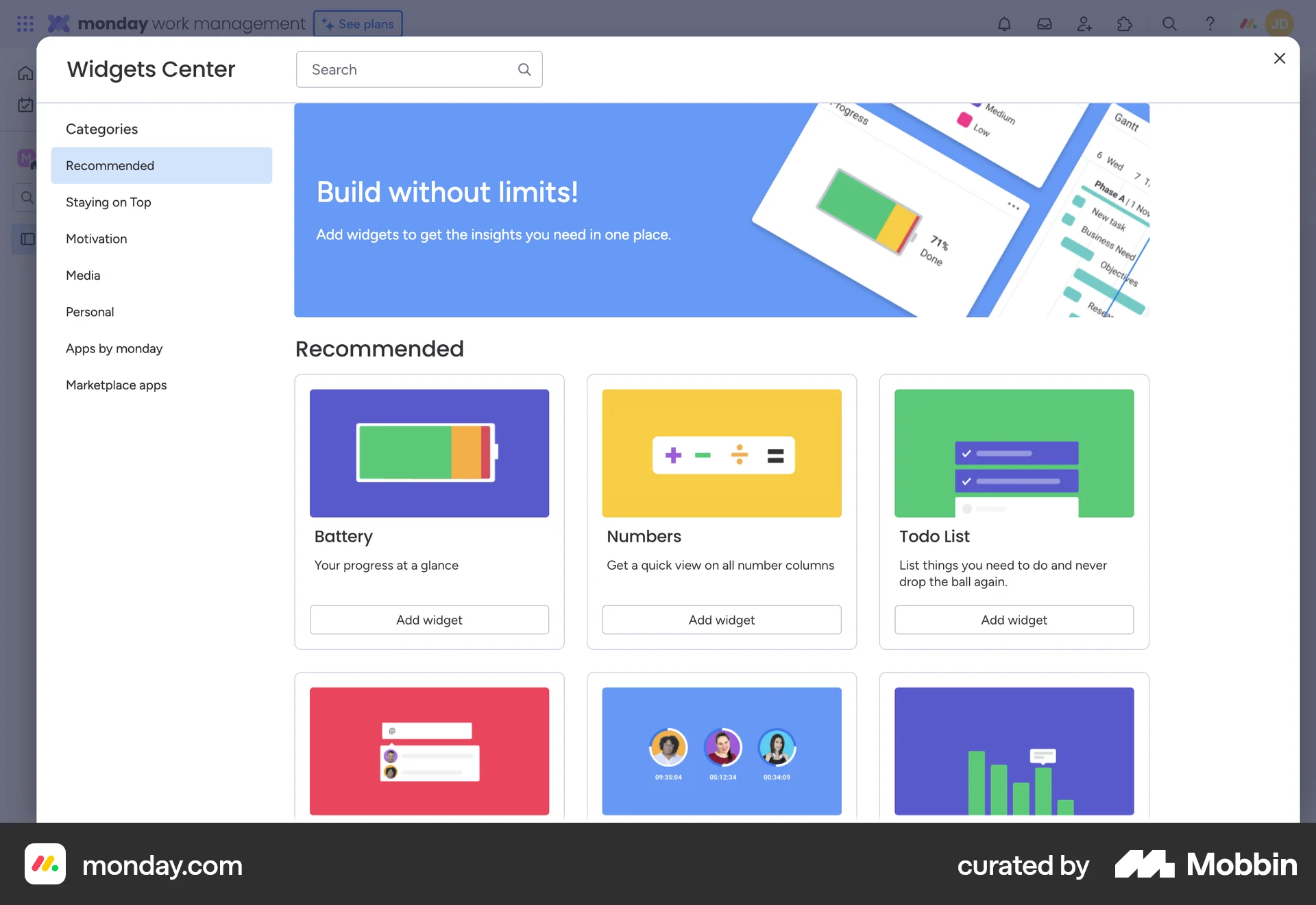Open the Media category

(83, 275)
